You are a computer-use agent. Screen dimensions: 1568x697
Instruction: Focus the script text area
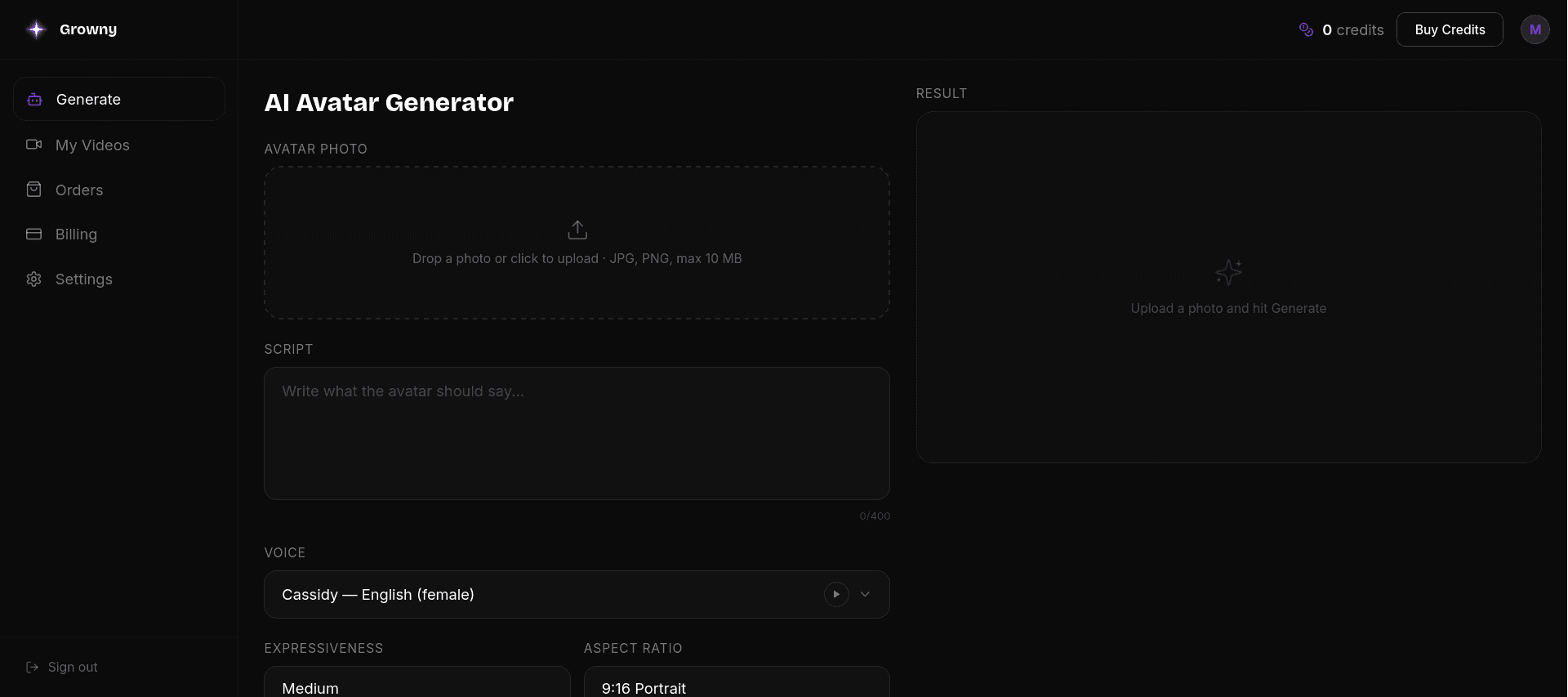point(577,433)
